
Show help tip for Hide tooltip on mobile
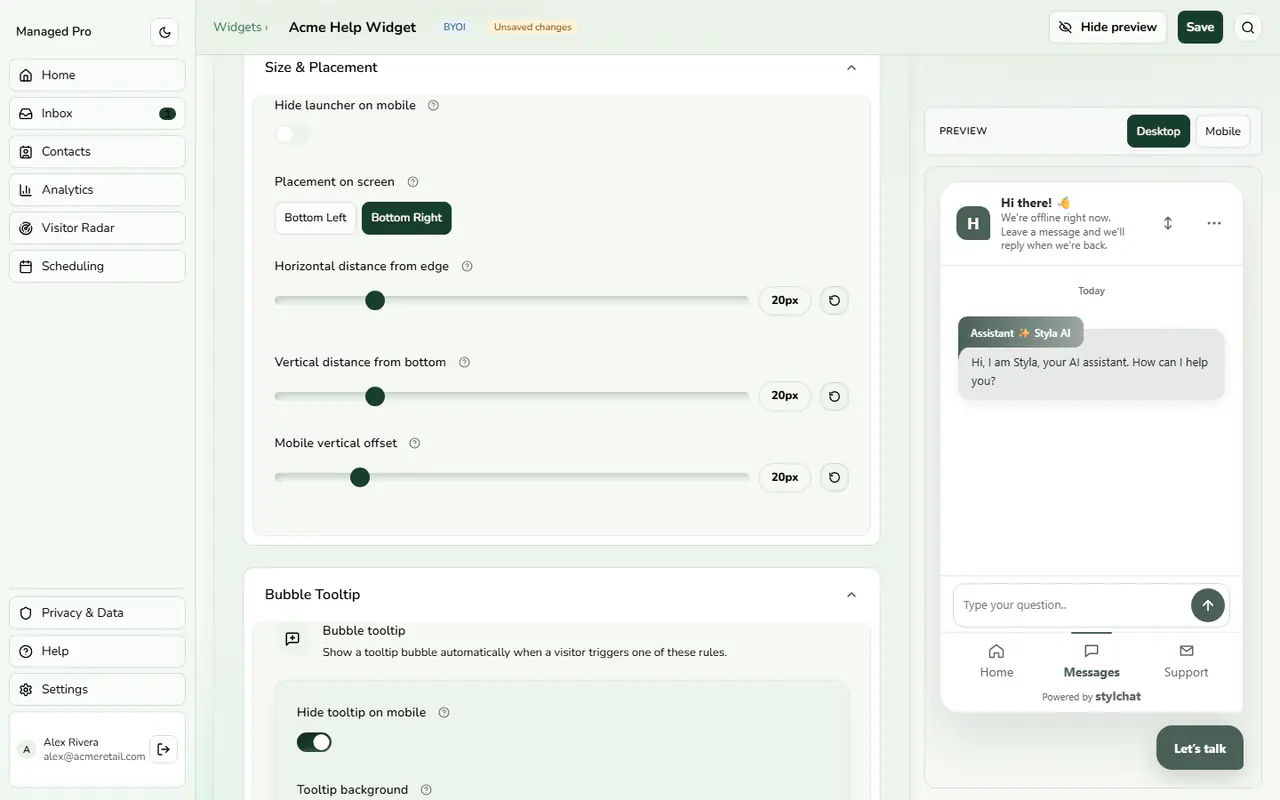click(x=444, y=713)
